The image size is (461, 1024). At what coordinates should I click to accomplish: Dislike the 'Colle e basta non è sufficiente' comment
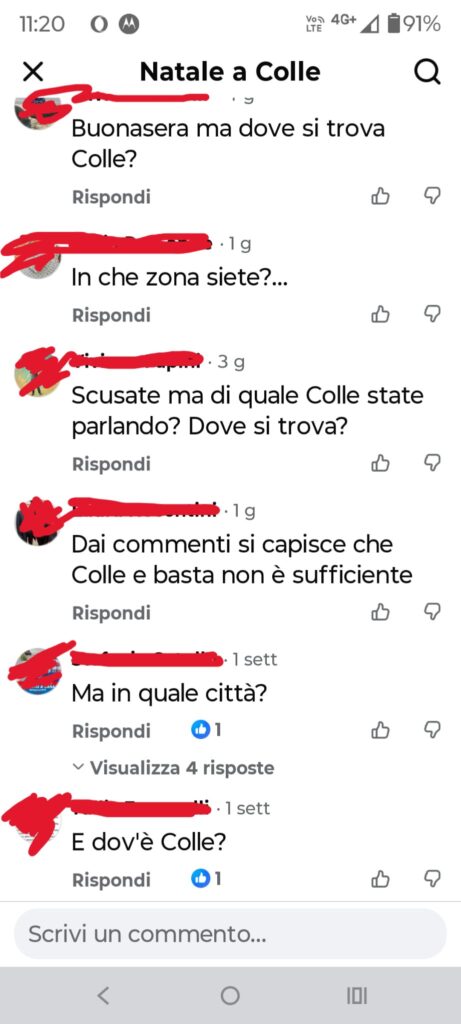[432, 612]
